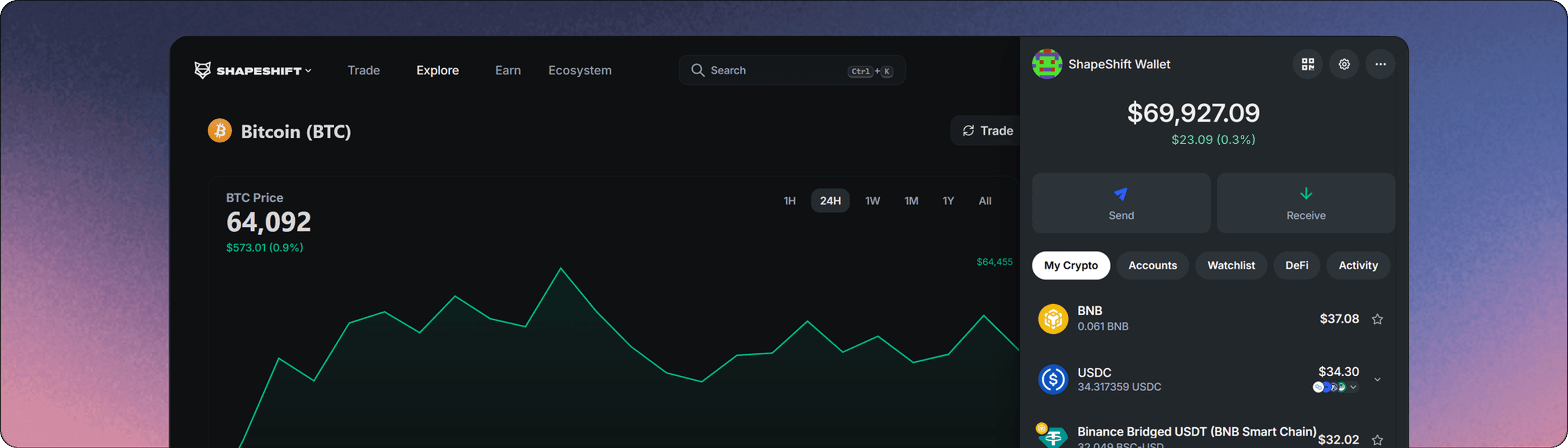The width and height of the screenshot is (1568, 448).
Task: Click the $23.09 (0.3%) wallet change
Action: 1213,139
